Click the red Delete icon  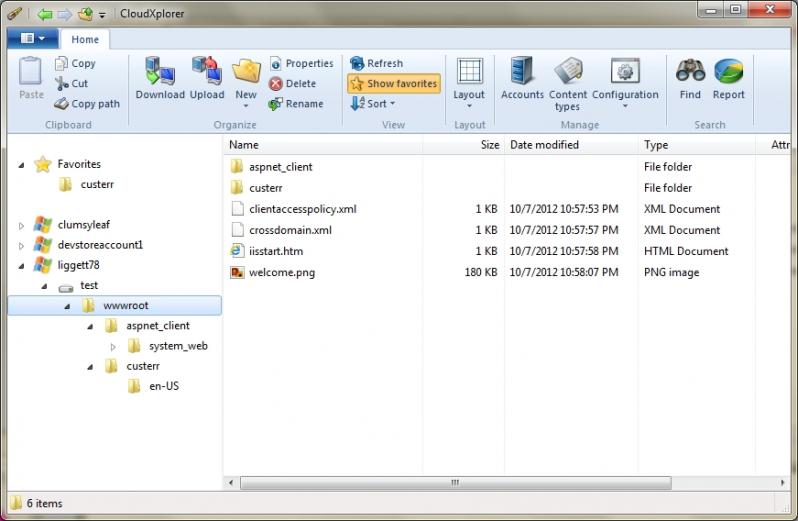(275, 83)
